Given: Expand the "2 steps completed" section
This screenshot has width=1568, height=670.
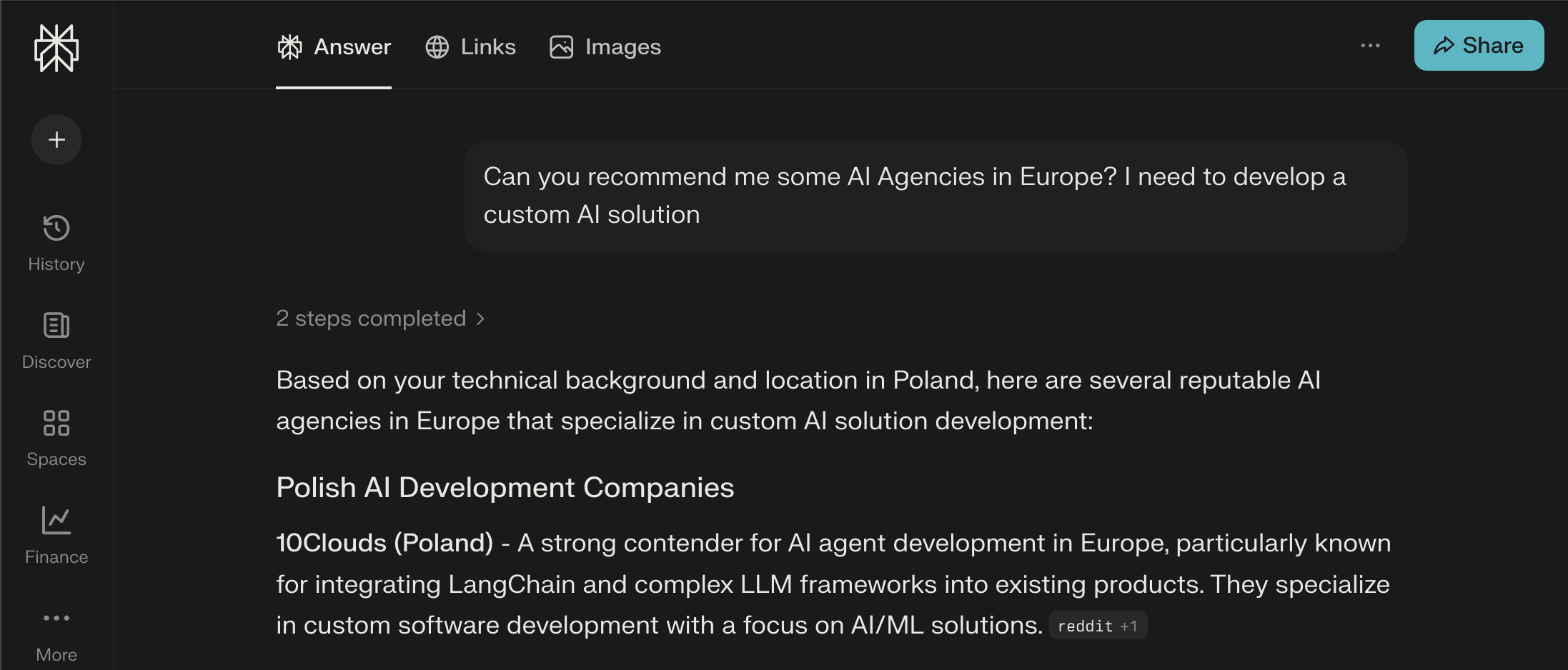Looking at the screenshot, I should (x=380, y=319).
